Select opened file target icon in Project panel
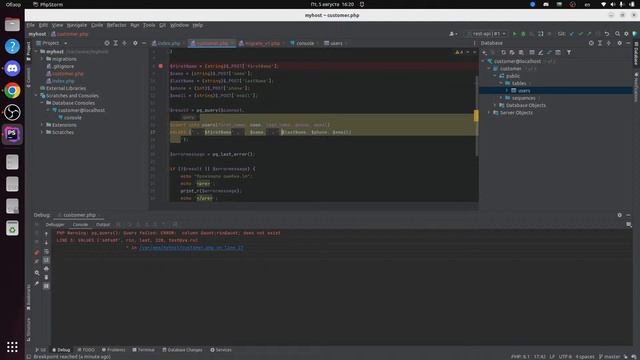 click(107, 43)
